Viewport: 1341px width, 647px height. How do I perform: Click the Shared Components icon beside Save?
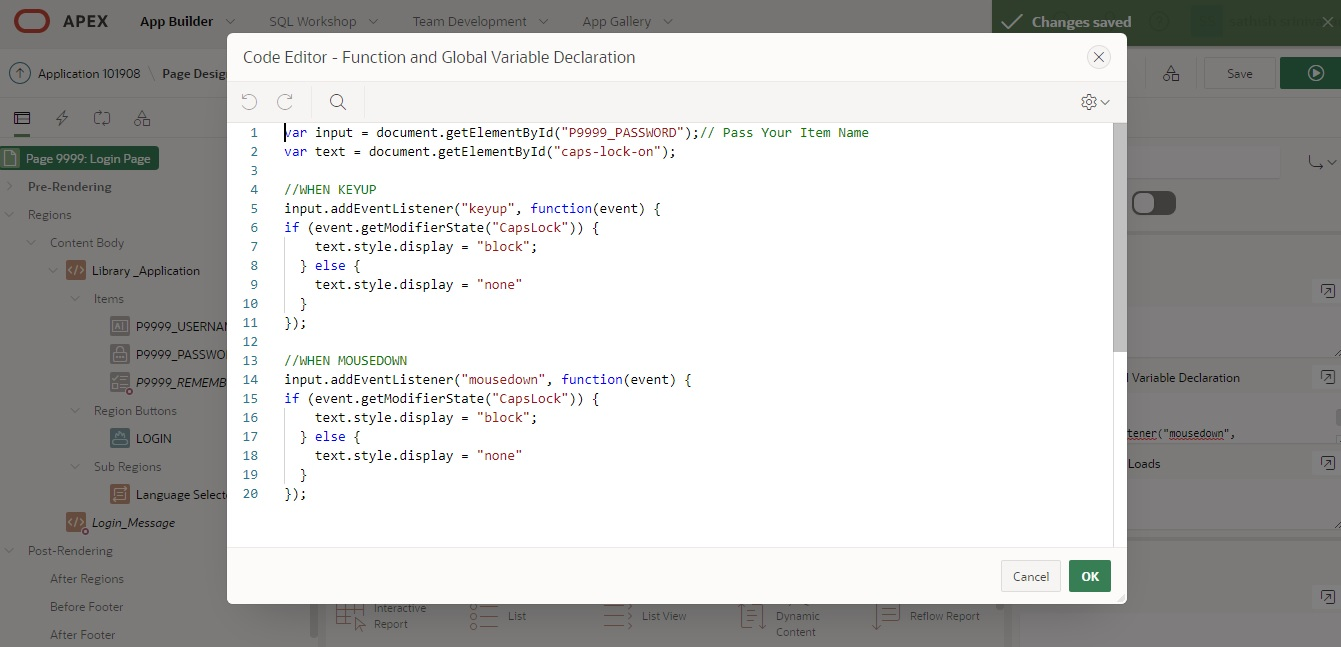1171,74
